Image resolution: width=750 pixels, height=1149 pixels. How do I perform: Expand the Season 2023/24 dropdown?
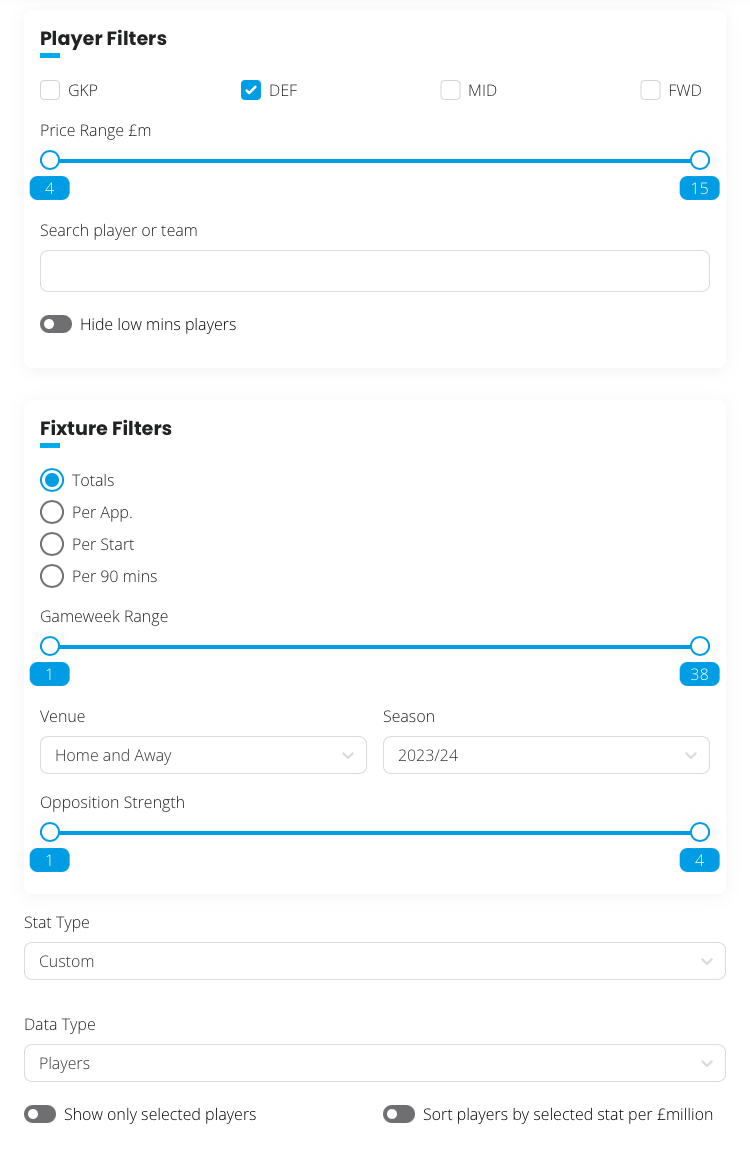(x=546, y=755)
